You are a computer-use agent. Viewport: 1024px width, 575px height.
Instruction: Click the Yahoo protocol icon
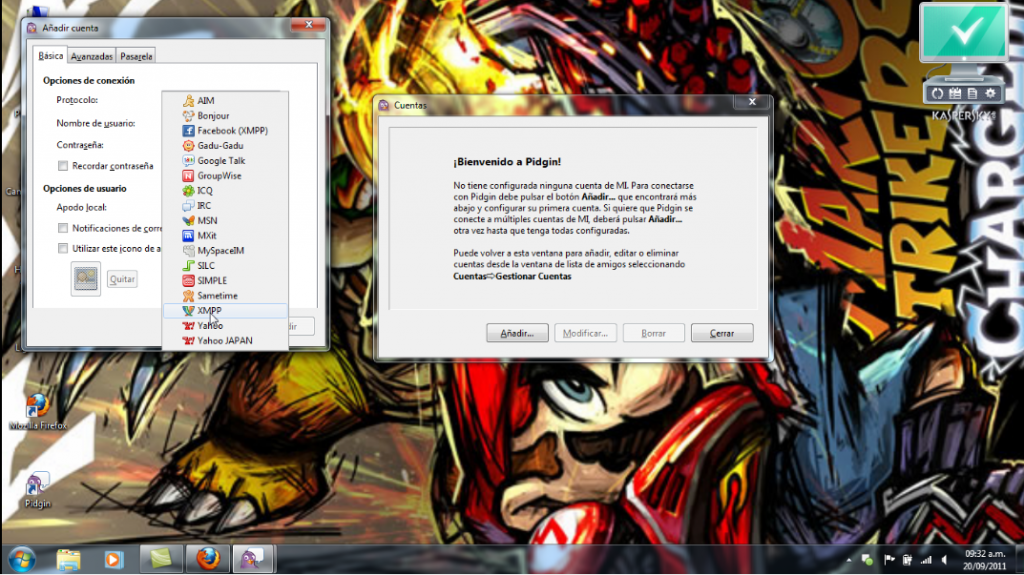188,326
